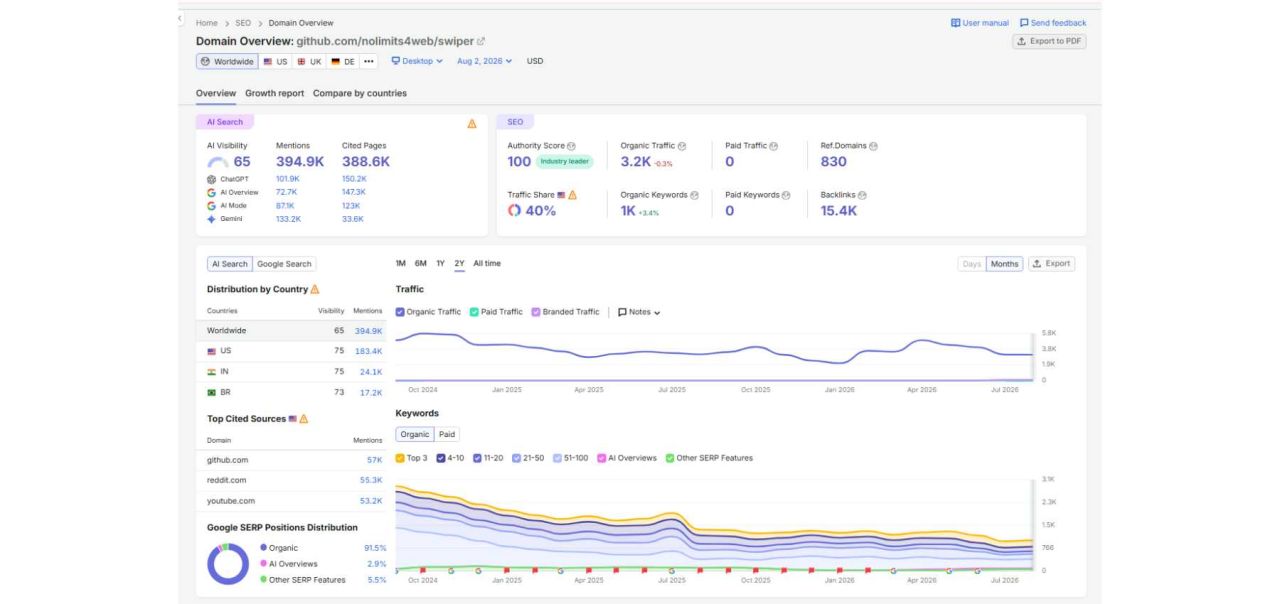Click the Gemini sparkle icon
The image size is (1280, 604).
tap(212, 218)
